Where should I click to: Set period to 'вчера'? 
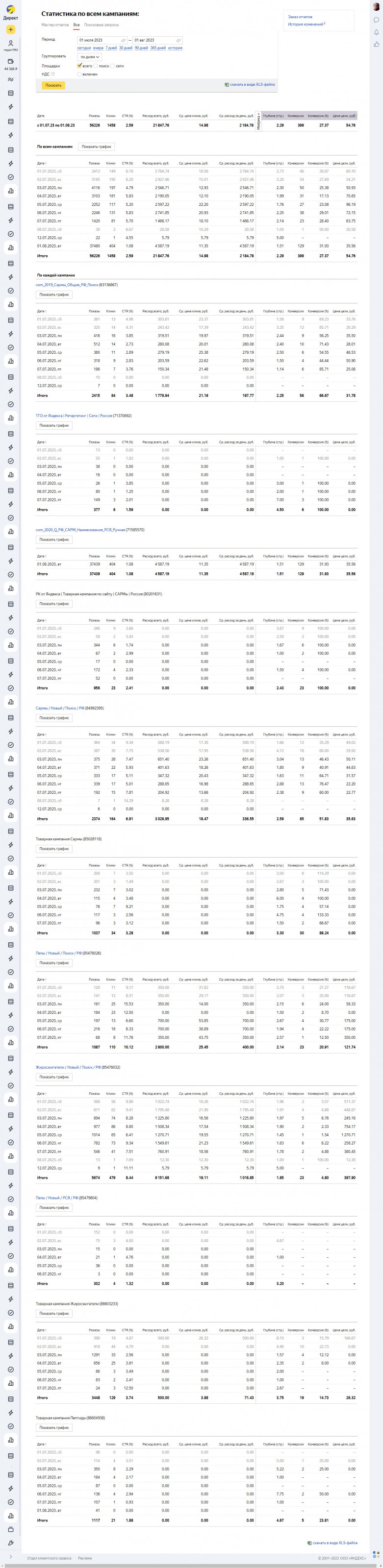click(98, 48)
